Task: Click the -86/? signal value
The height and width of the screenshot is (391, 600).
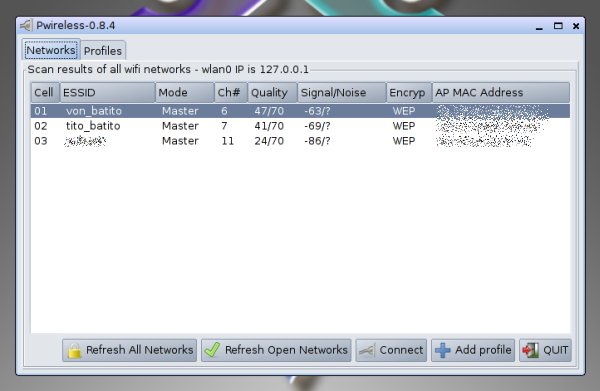Action: pos(317,141)
